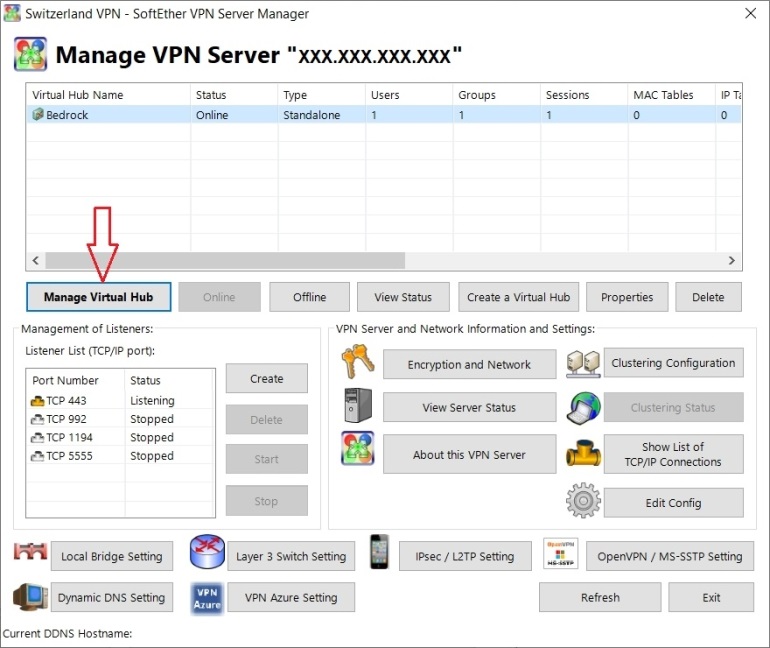Click the OpenVPN MS-SSTP logo icon
Screen dimensions: 770x648
(x=560, y=554)
